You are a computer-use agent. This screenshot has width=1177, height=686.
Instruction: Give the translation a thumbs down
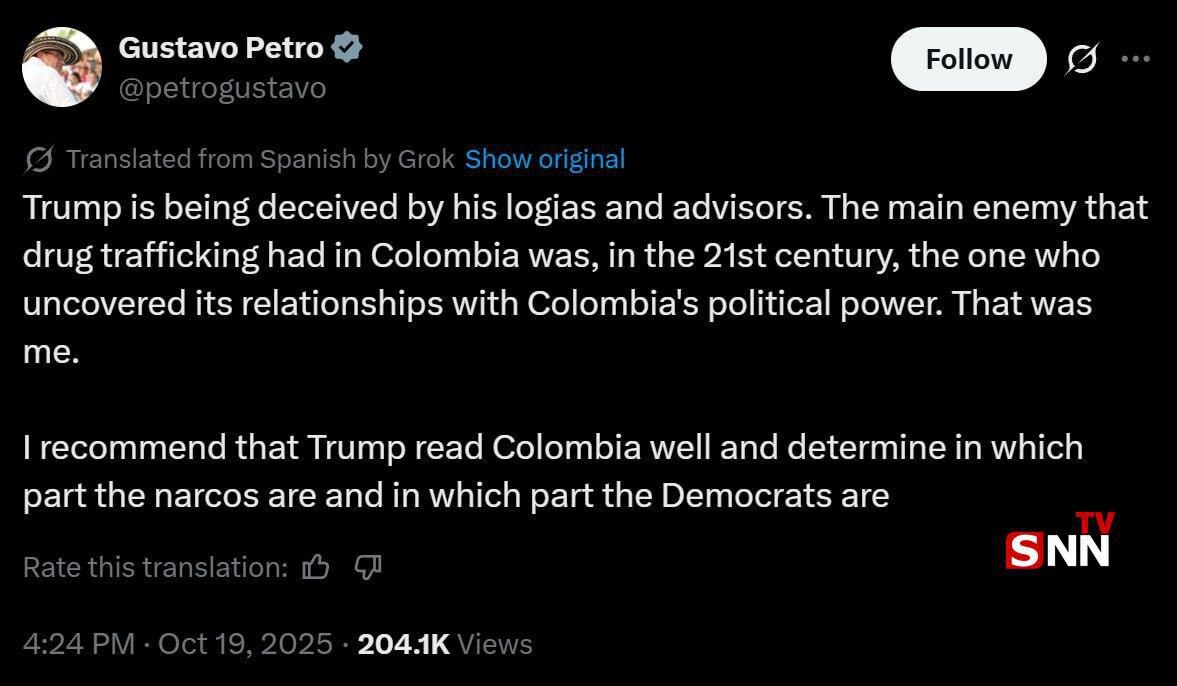point(368,568)
